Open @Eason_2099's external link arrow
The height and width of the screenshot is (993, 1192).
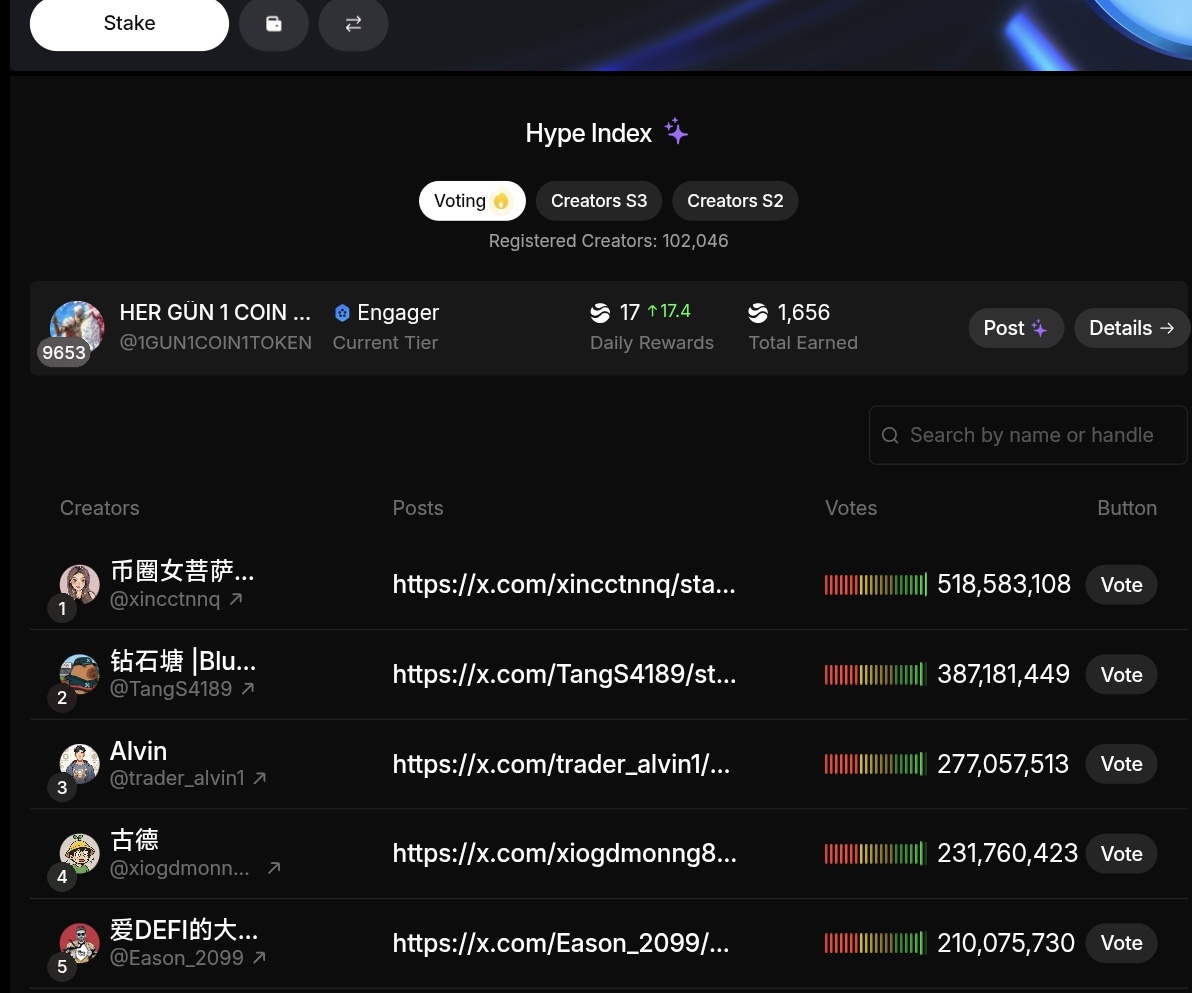pyautogui.click(x=259, y=957)
